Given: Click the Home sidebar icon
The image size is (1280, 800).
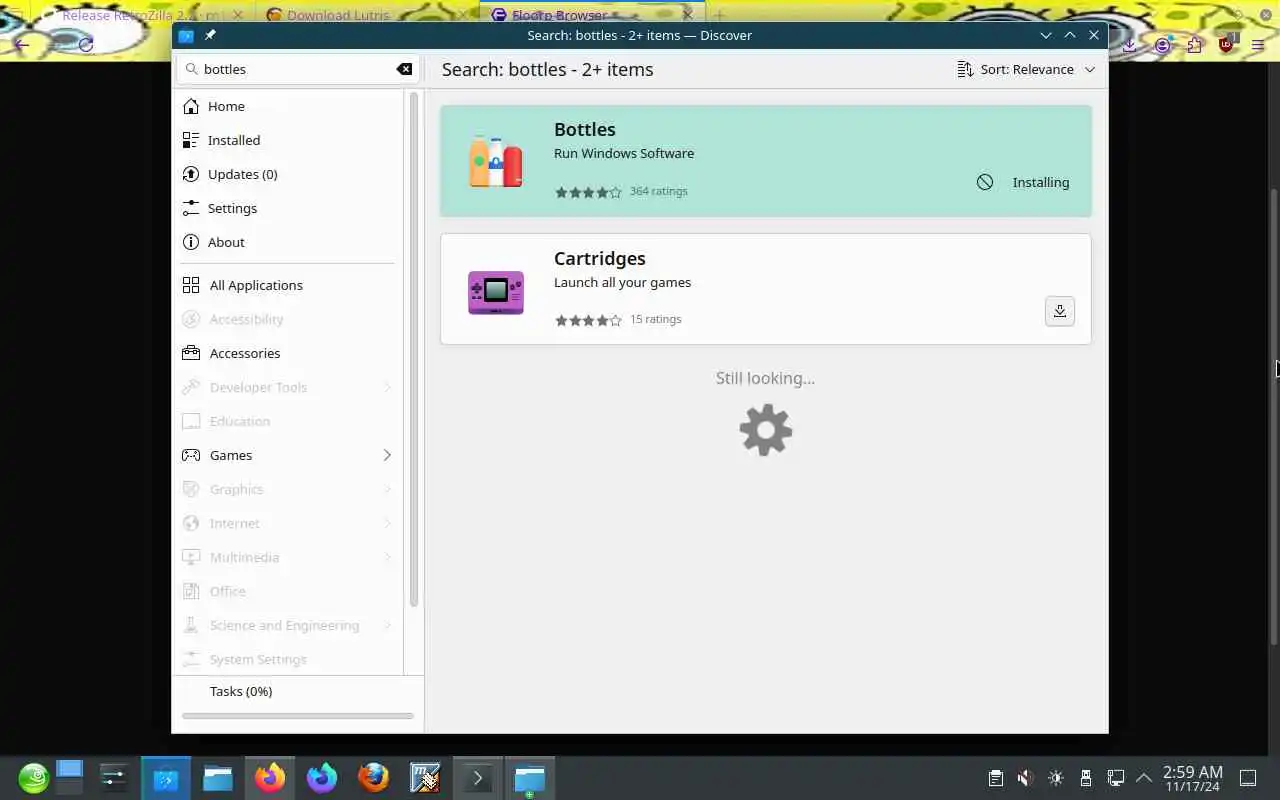Looking at the screenshot, I should [x=191, y=106].
